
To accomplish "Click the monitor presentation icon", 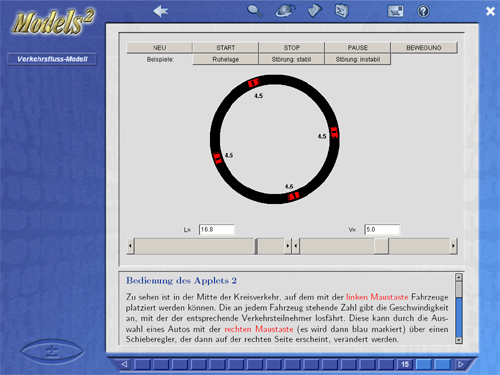I will (395, 11).
